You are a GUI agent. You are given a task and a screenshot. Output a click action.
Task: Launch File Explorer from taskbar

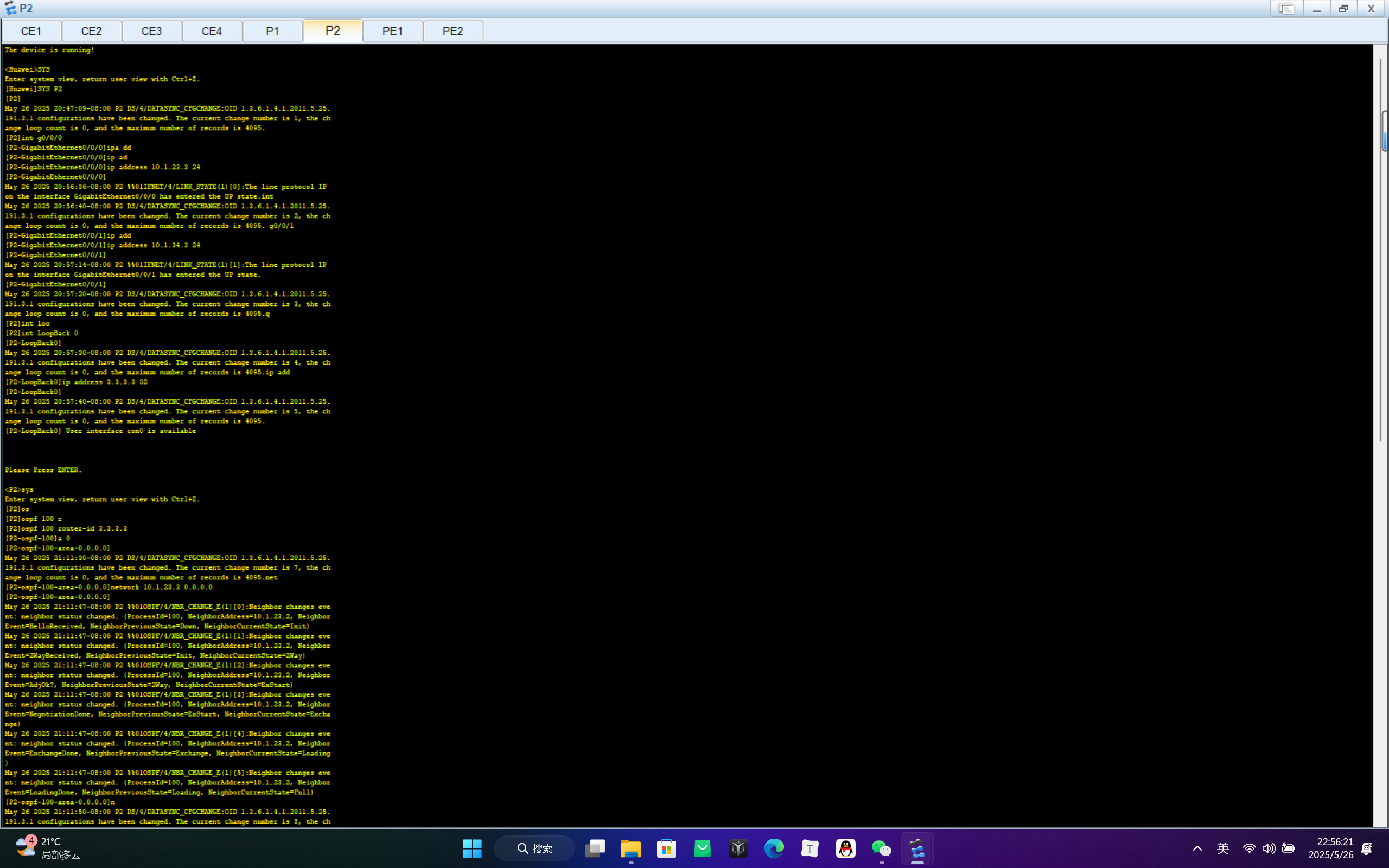point(631,848)
